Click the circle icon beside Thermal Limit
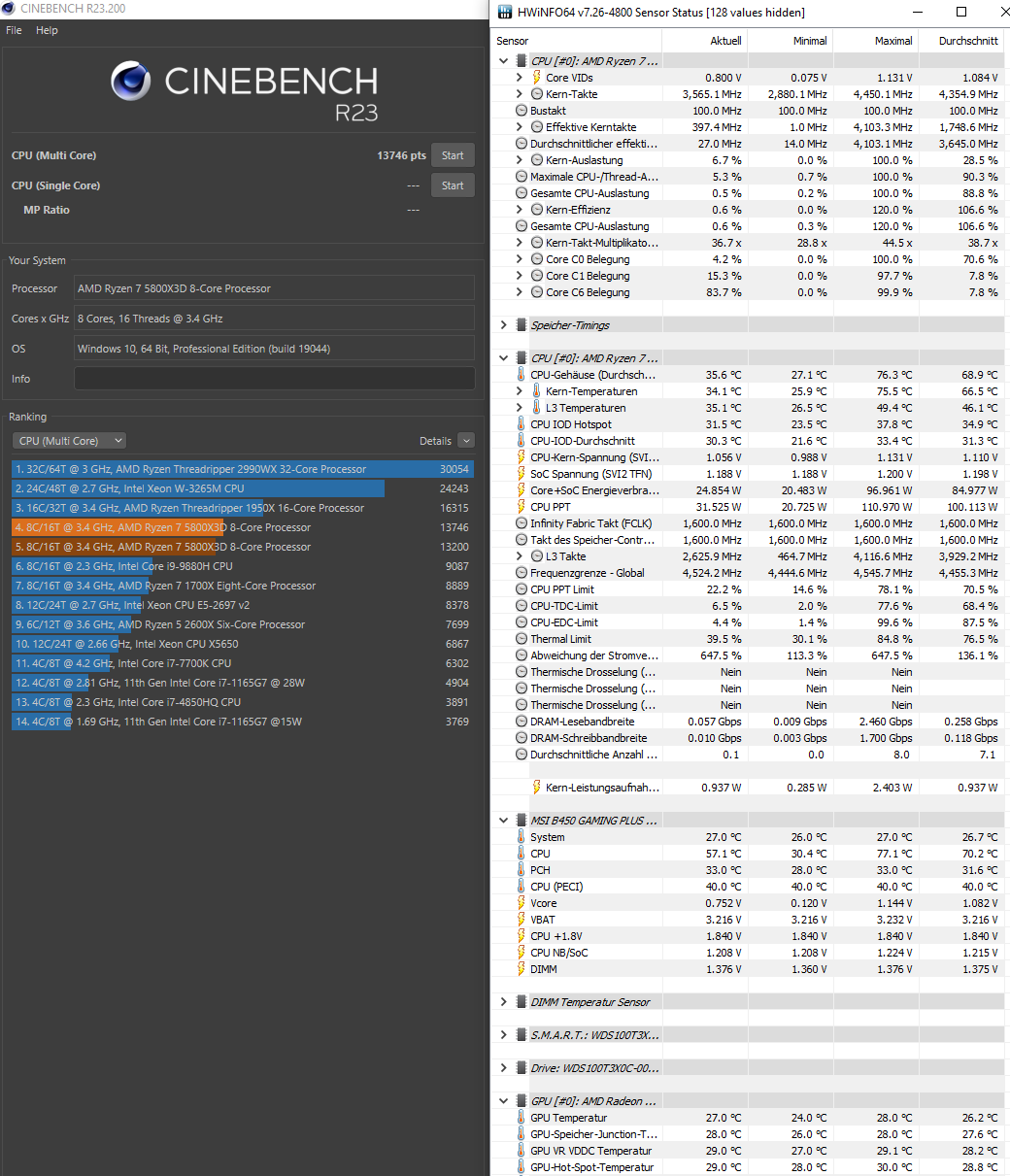 (x=522, y=639)
